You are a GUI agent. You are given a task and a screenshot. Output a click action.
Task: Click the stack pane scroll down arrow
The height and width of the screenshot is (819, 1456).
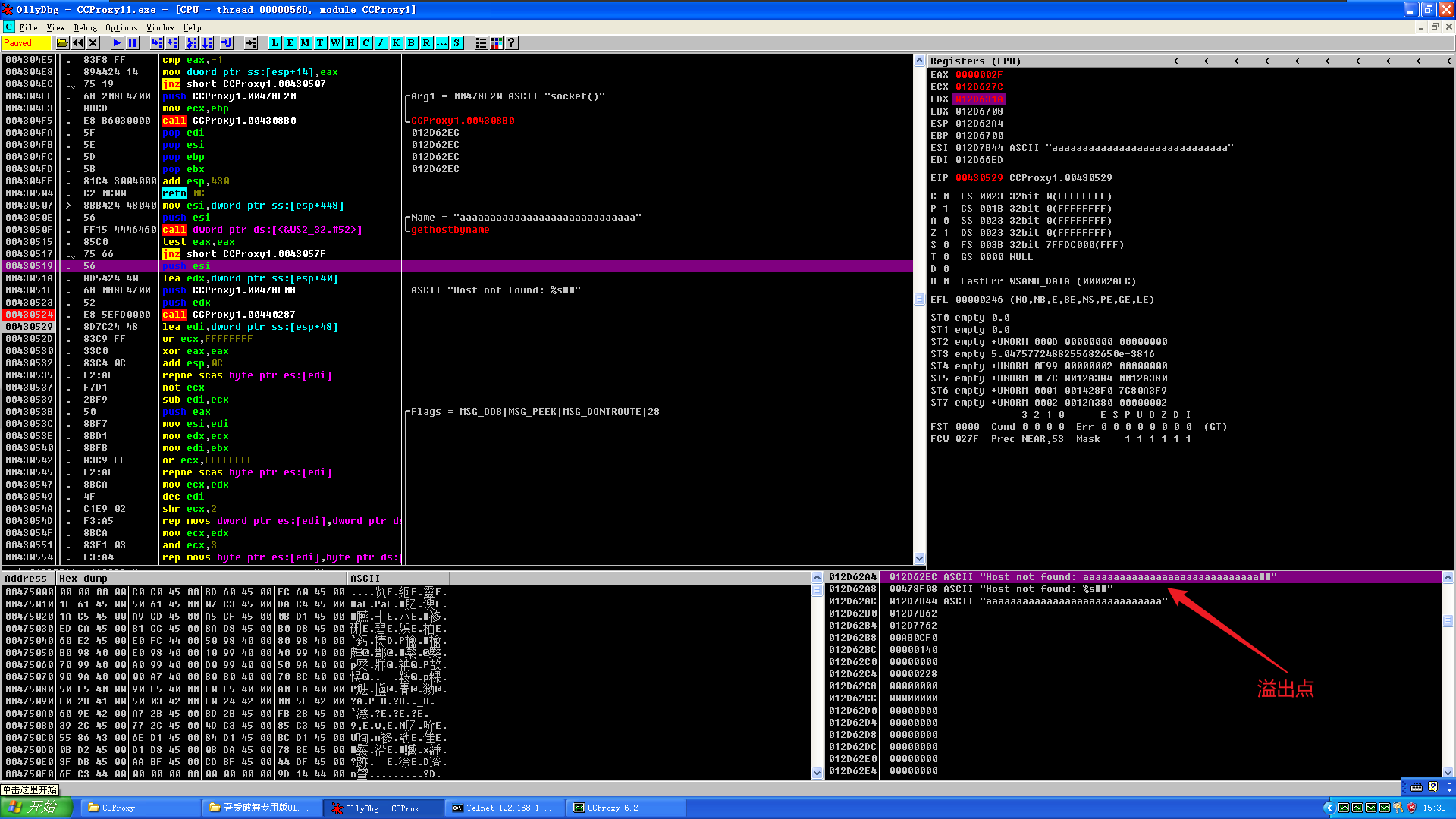point(1448,773)
